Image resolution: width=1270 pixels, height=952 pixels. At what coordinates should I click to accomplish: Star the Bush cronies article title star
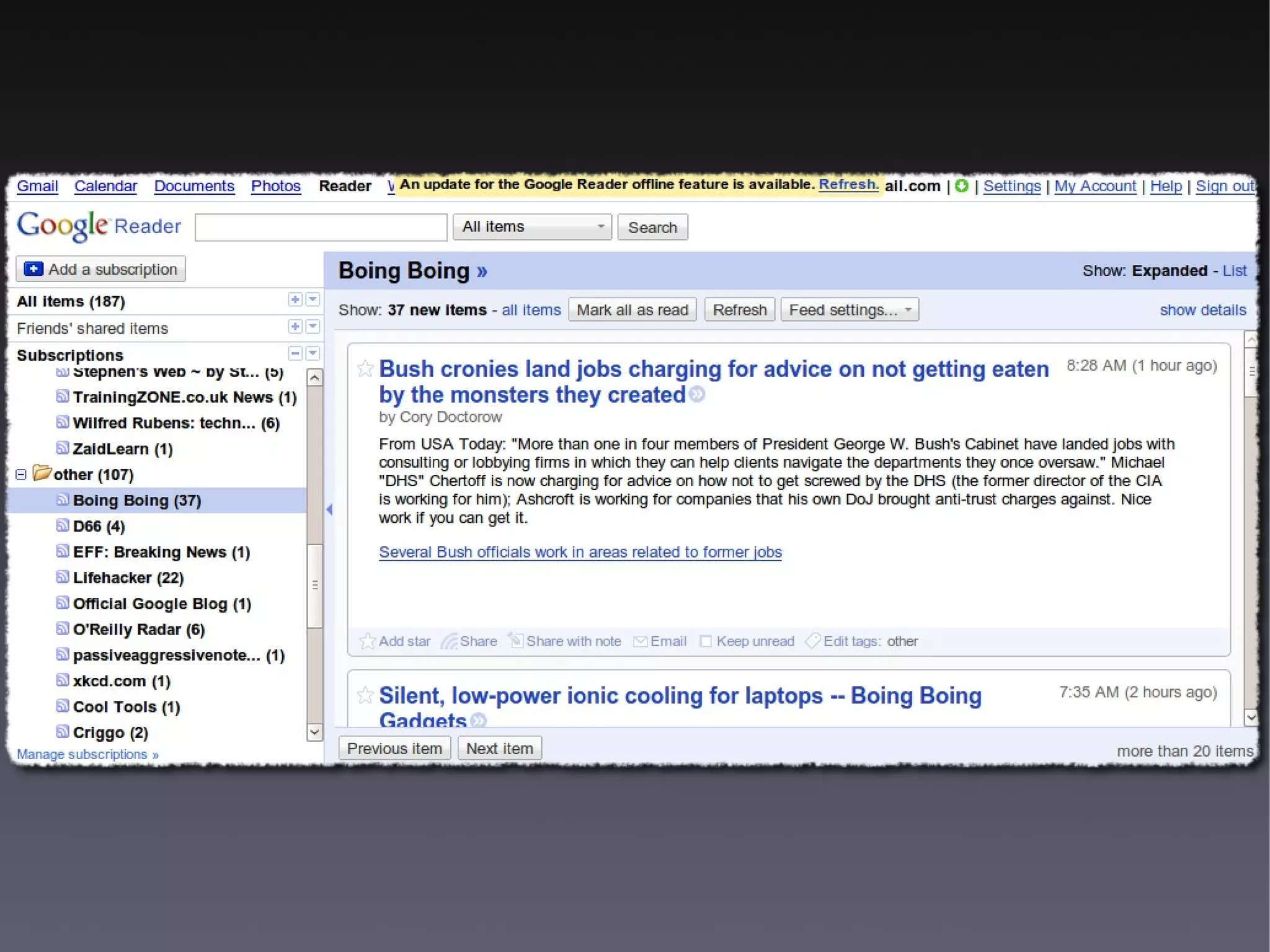pos(365,369)
